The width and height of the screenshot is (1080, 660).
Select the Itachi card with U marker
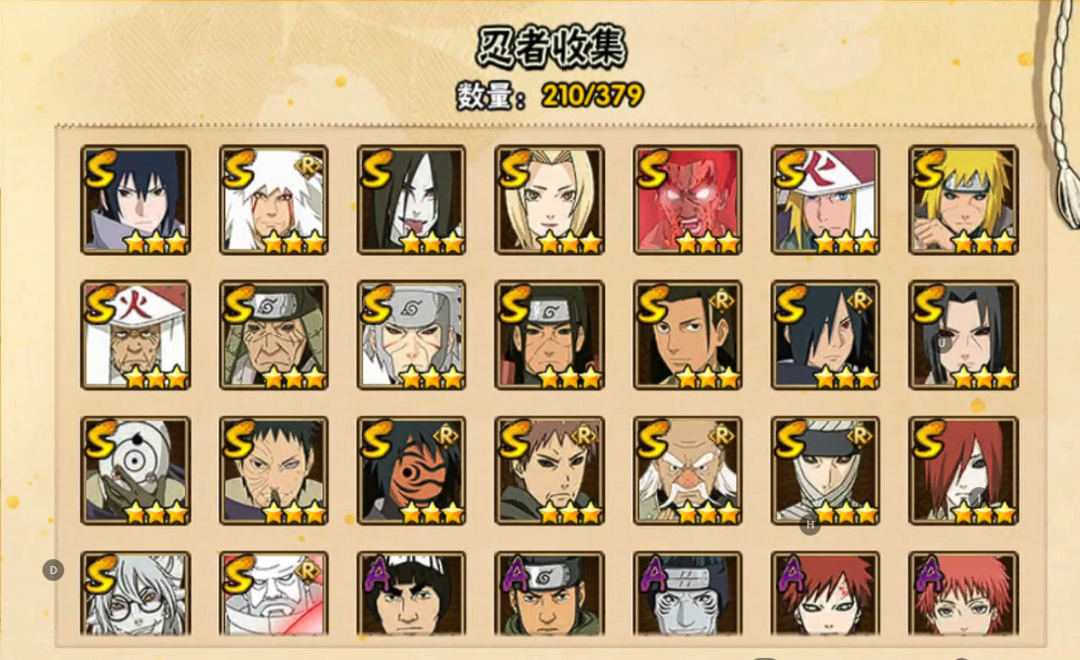[963, 335]
